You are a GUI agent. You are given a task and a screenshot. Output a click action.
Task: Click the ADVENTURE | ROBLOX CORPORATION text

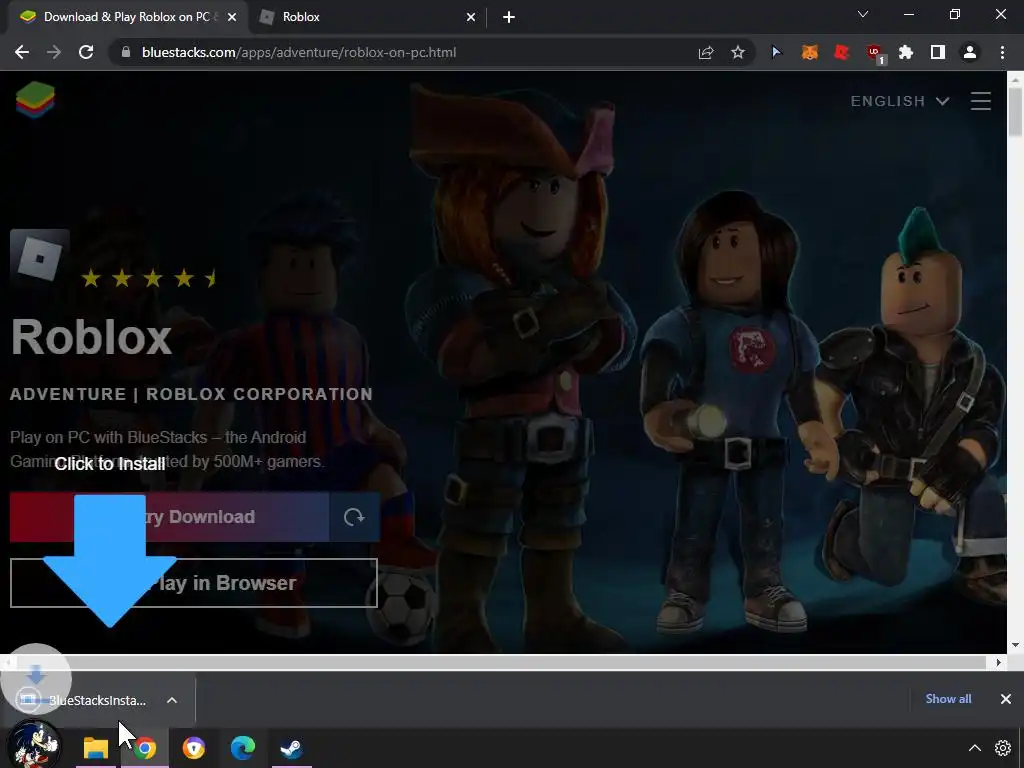click(x=191, y=394)
